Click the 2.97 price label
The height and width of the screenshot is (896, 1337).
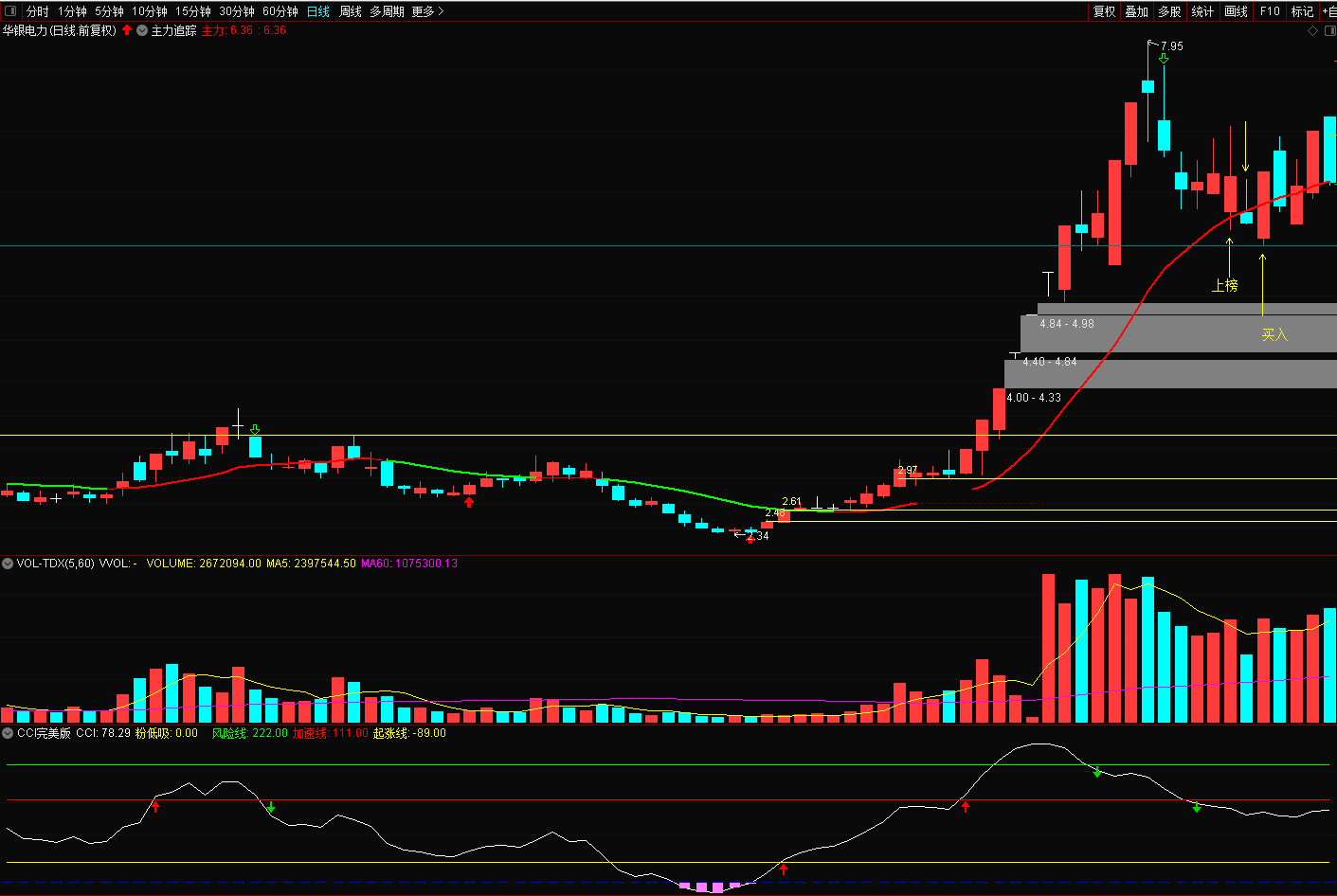[x=907, y=470]
